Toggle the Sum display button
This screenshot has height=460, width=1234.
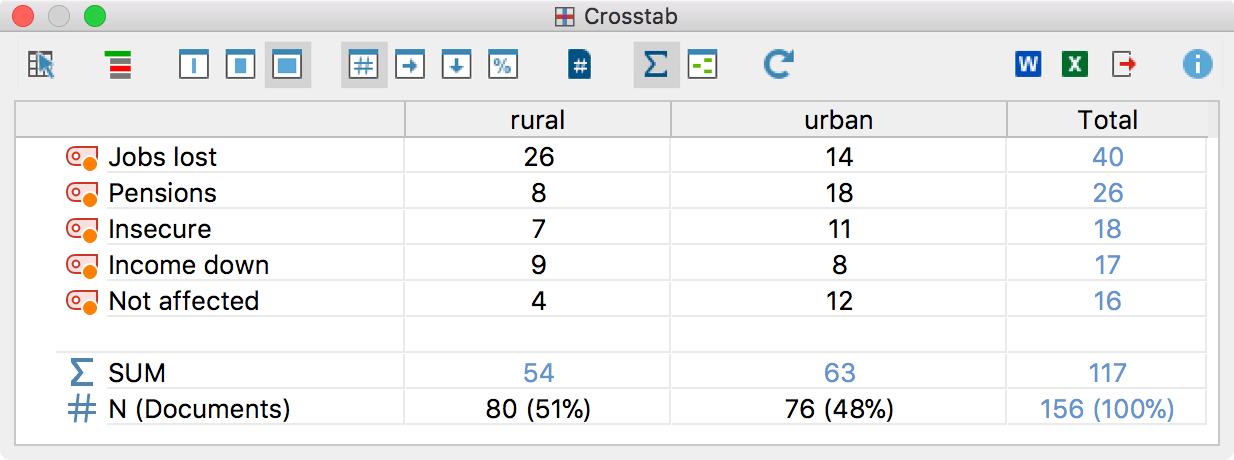tap(656, 66)
